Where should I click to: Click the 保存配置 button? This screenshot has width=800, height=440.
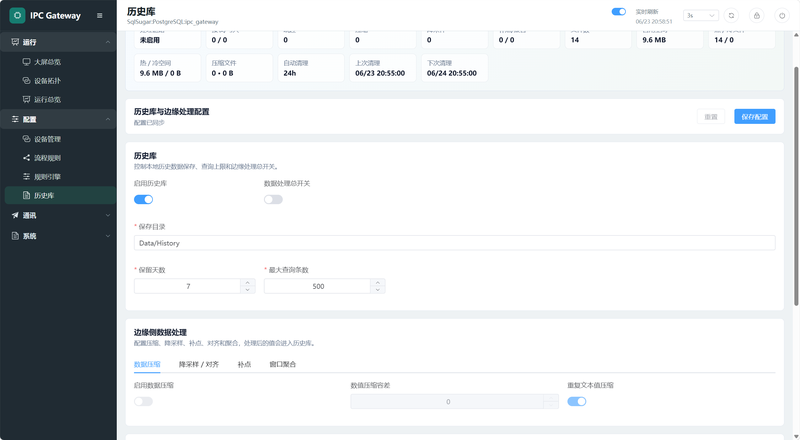[x=755, y=116]
